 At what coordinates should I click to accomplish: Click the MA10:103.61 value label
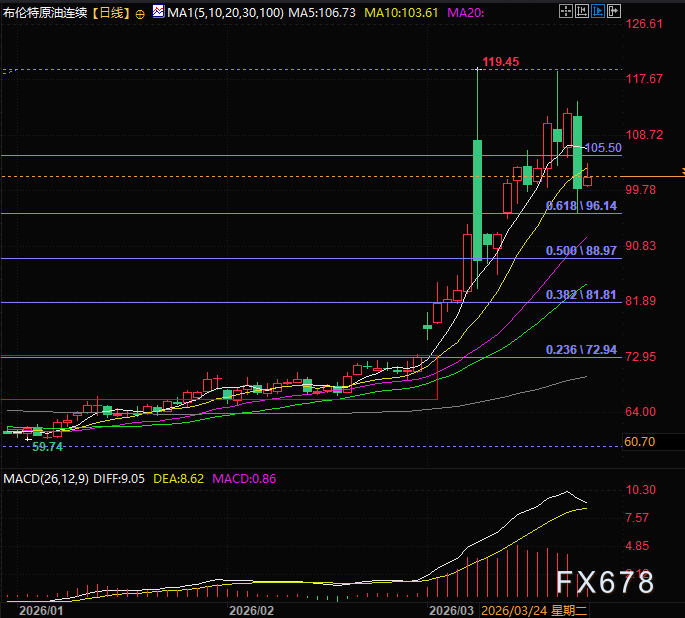[401, 13]
